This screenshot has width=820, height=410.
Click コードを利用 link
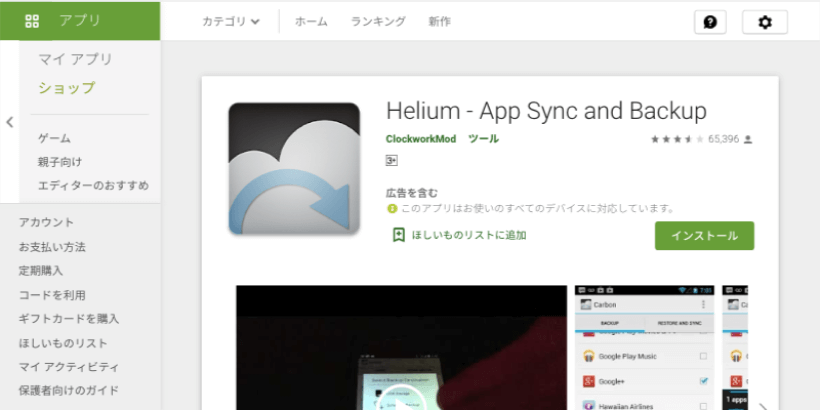click(52, 295)
